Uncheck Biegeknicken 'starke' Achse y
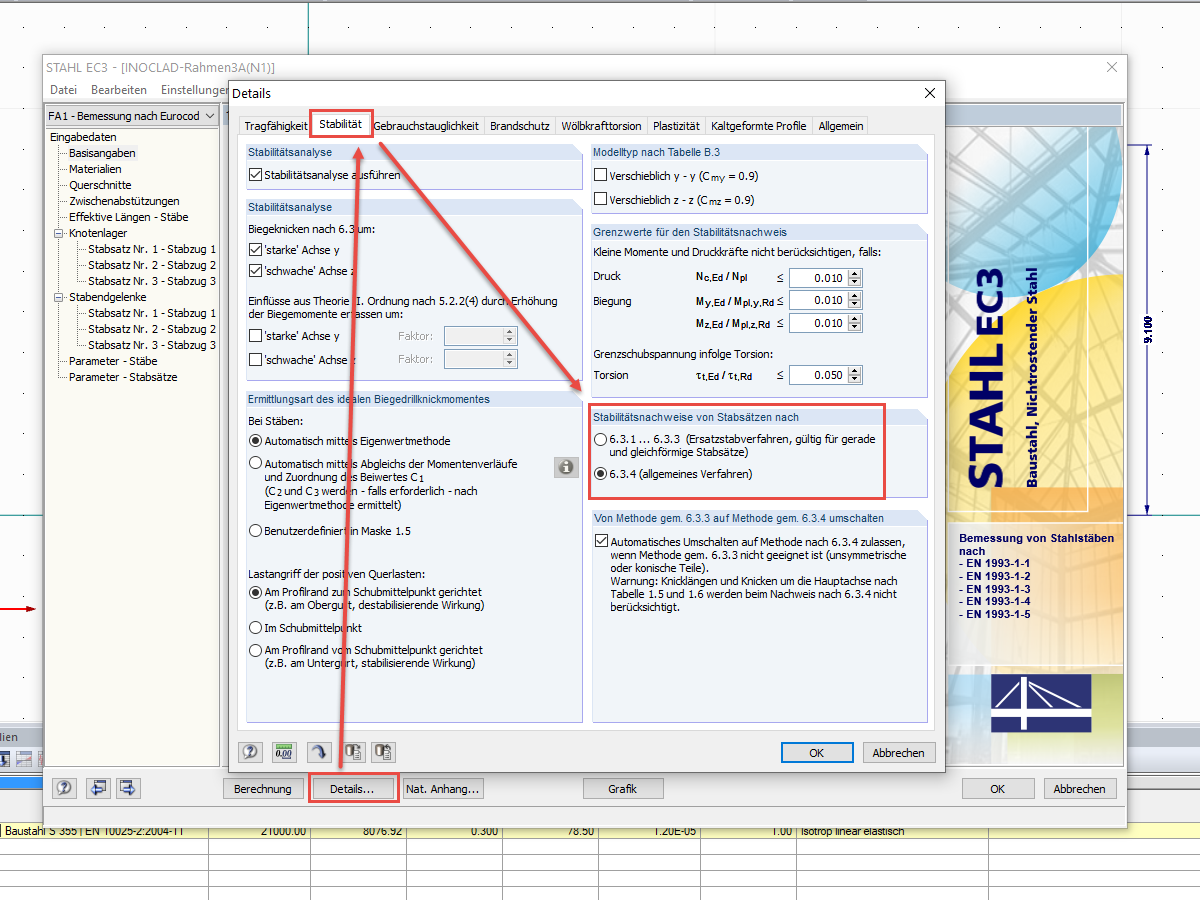Viewport: 1200px width, 900px height. point(255,250)
